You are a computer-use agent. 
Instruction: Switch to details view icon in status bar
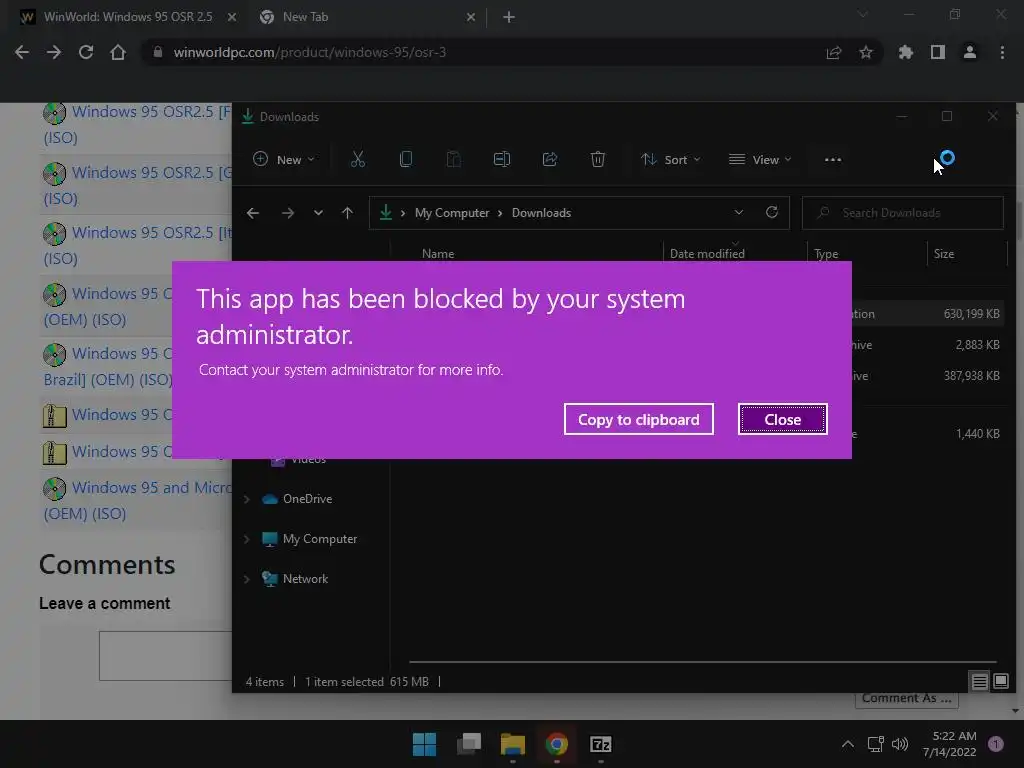pos(980,682)
